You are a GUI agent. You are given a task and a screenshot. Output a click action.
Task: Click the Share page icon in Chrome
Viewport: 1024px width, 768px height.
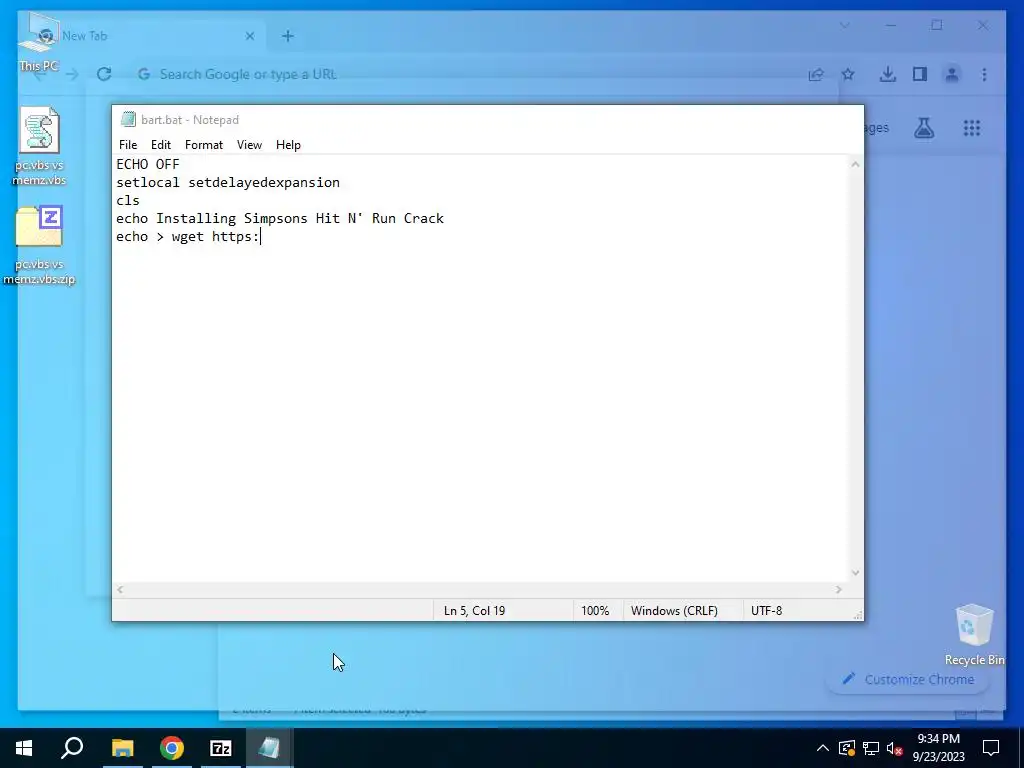[816, 74]
